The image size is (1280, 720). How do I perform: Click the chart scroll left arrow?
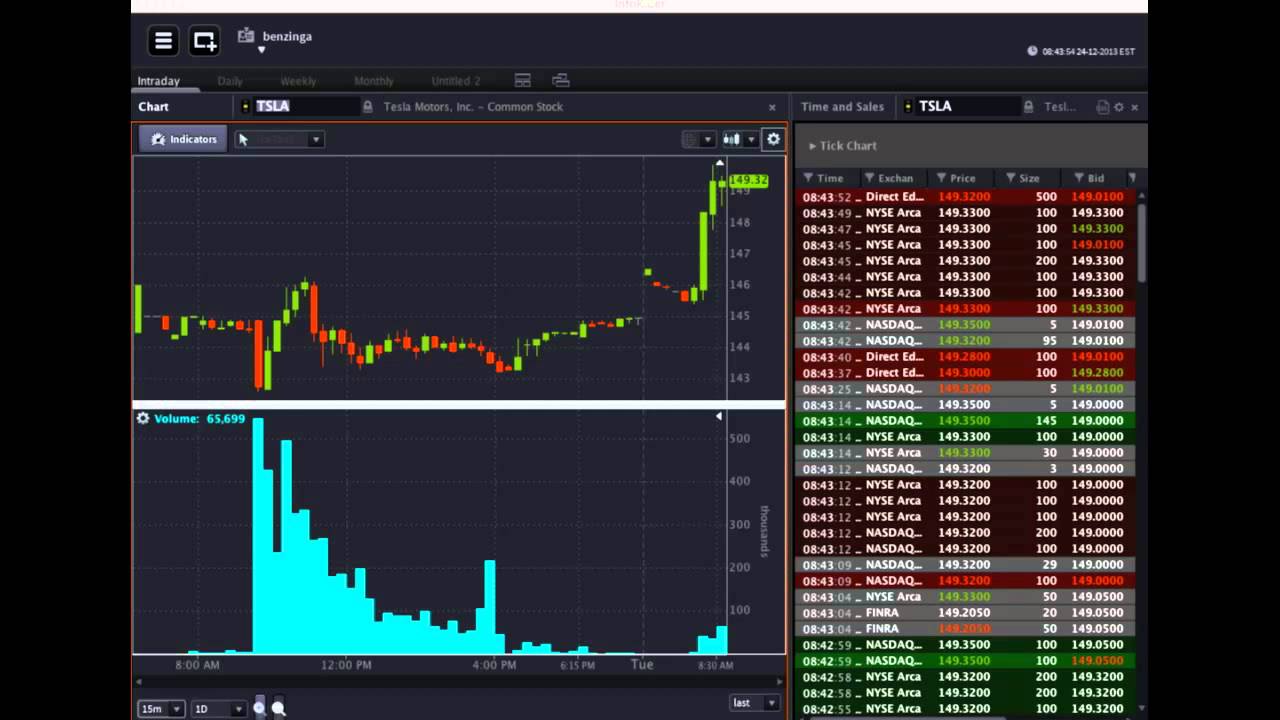pos(138,681)
